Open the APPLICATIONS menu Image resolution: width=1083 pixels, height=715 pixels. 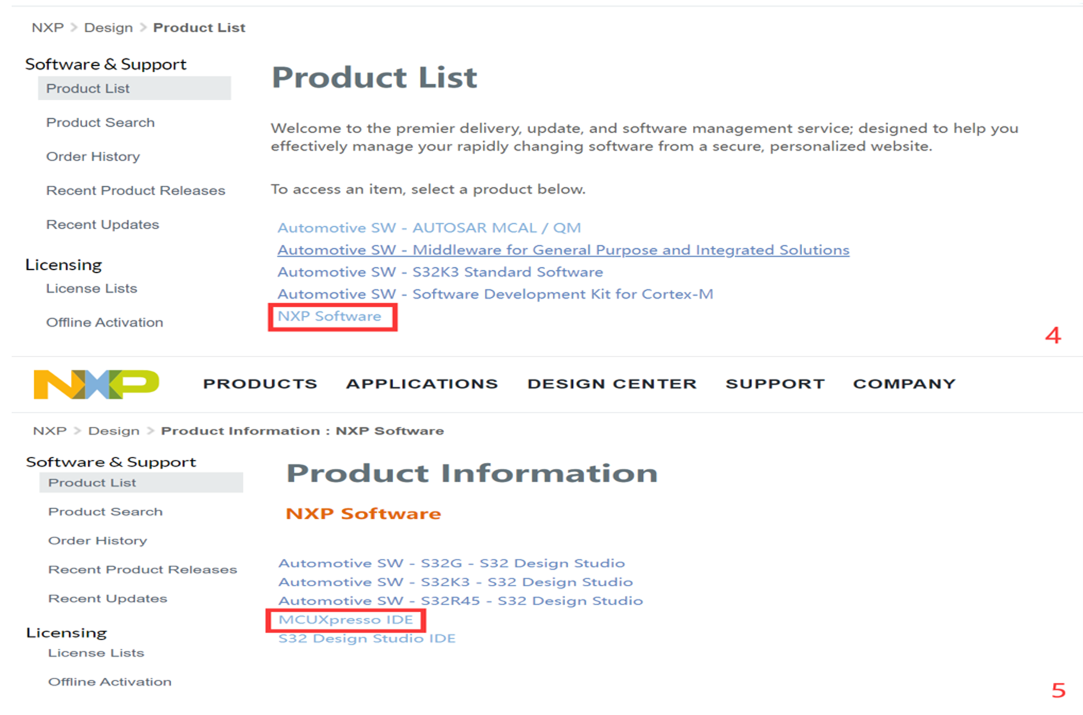[422, 384]
